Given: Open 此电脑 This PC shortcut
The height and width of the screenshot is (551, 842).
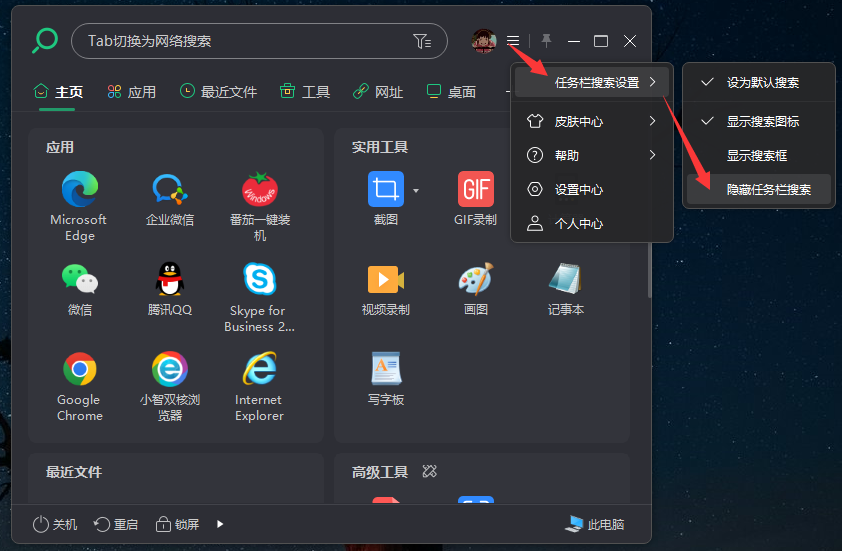Looking at the screenshot, I should pos(594,524).
